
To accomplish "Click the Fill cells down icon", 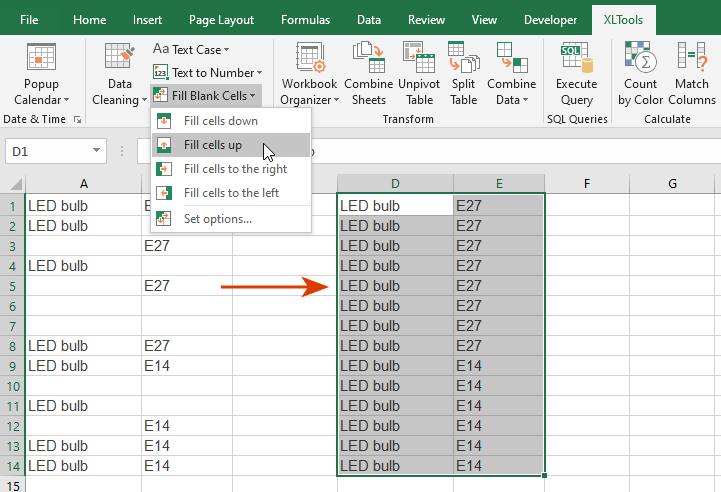I will point(164,121).
